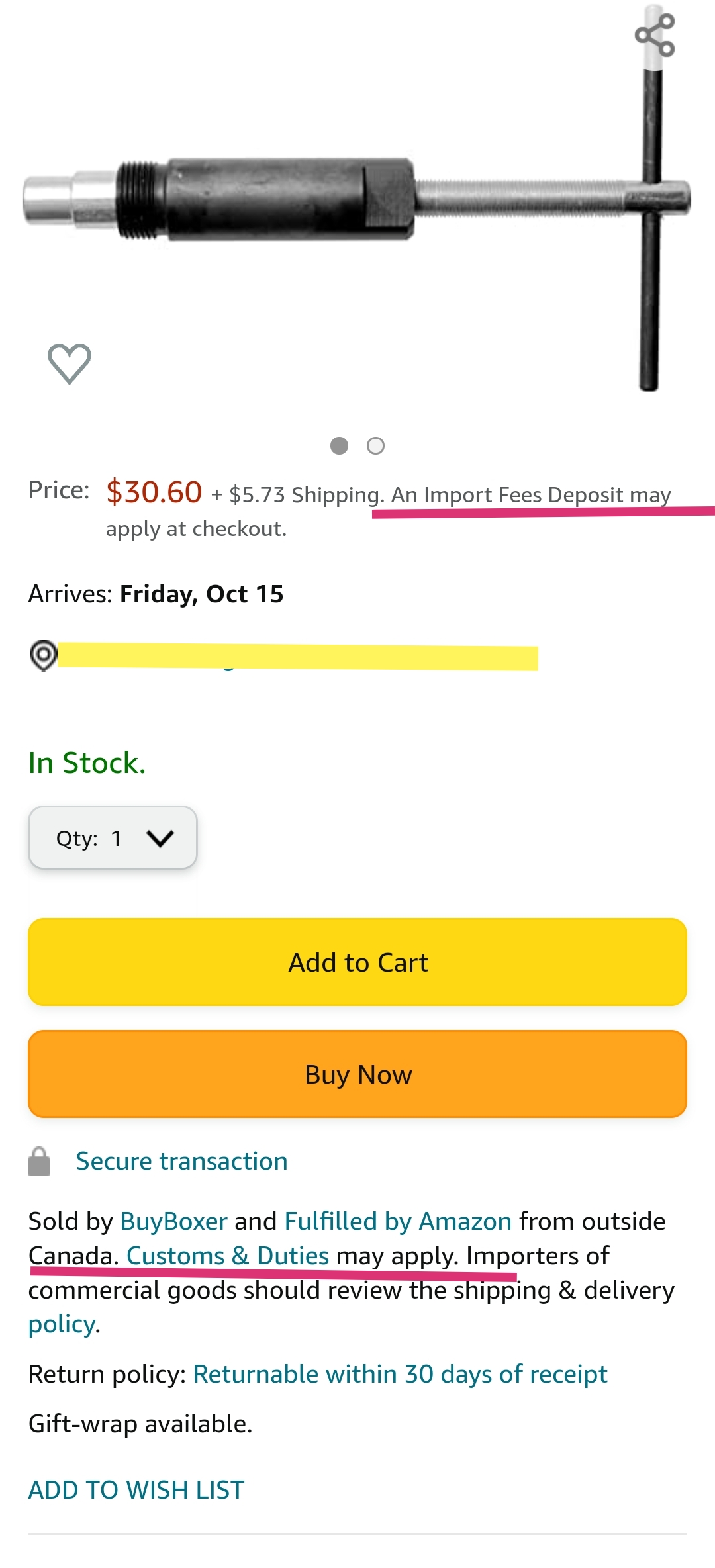
Task: Open the Qty quantity dropdown
Action: point(113,838)
